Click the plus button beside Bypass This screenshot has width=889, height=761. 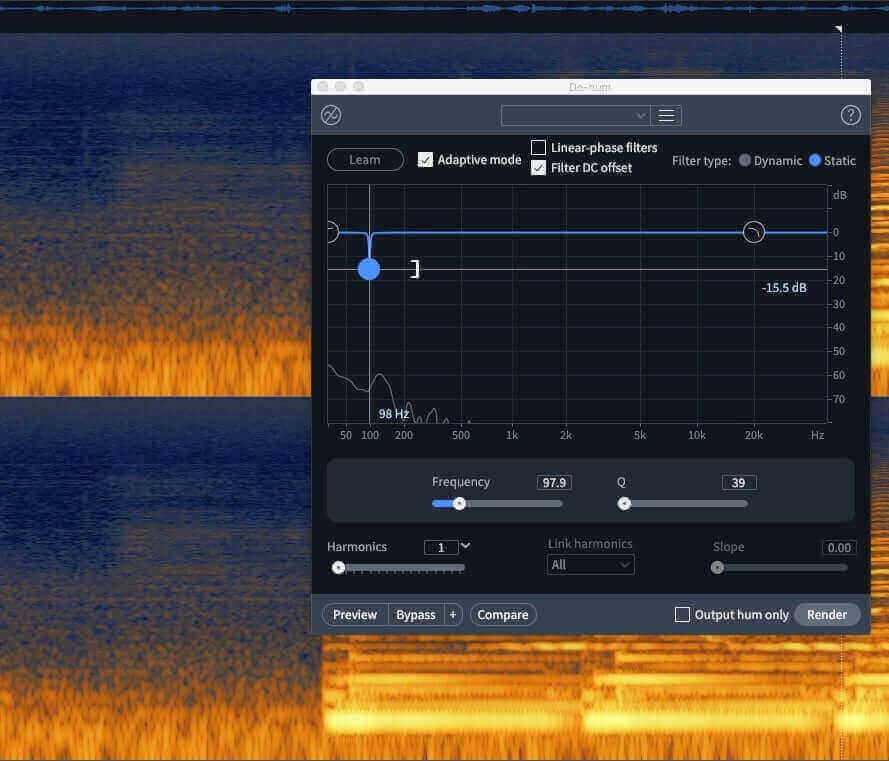[x=452, y=615]
